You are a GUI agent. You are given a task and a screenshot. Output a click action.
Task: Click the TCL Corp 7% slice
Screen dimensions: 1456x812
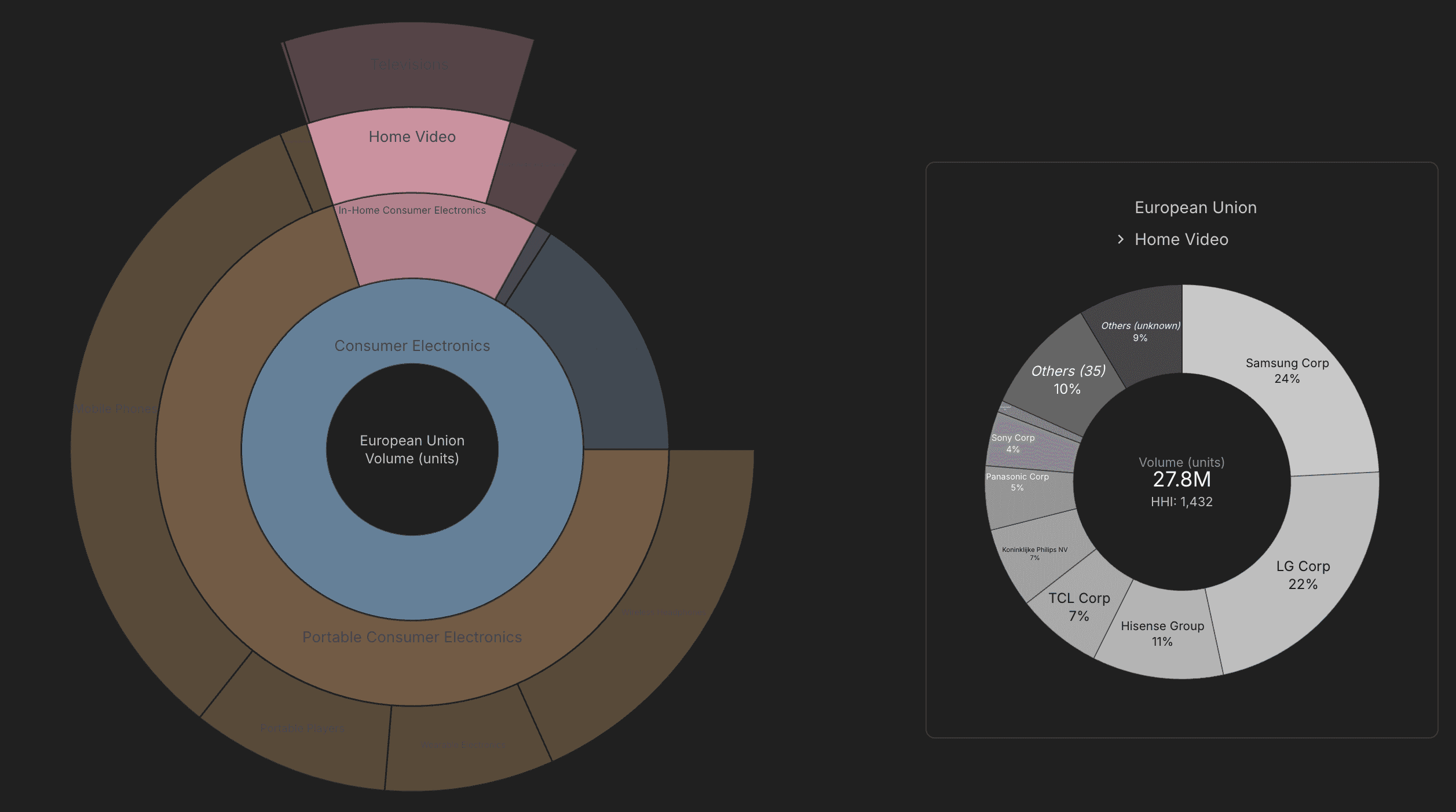pyautogui.click(x=1078, y=606)
